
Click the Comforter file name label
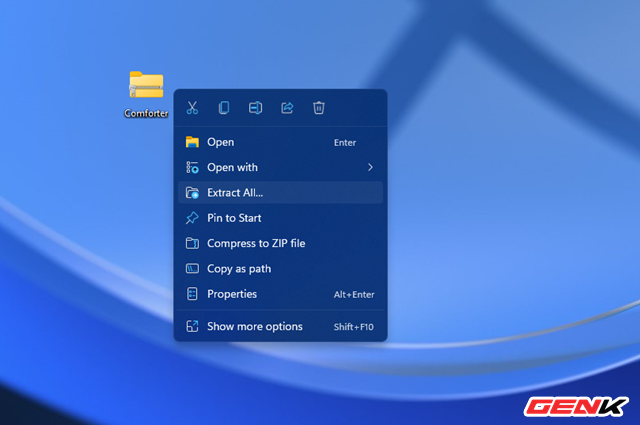pos(146,113)
